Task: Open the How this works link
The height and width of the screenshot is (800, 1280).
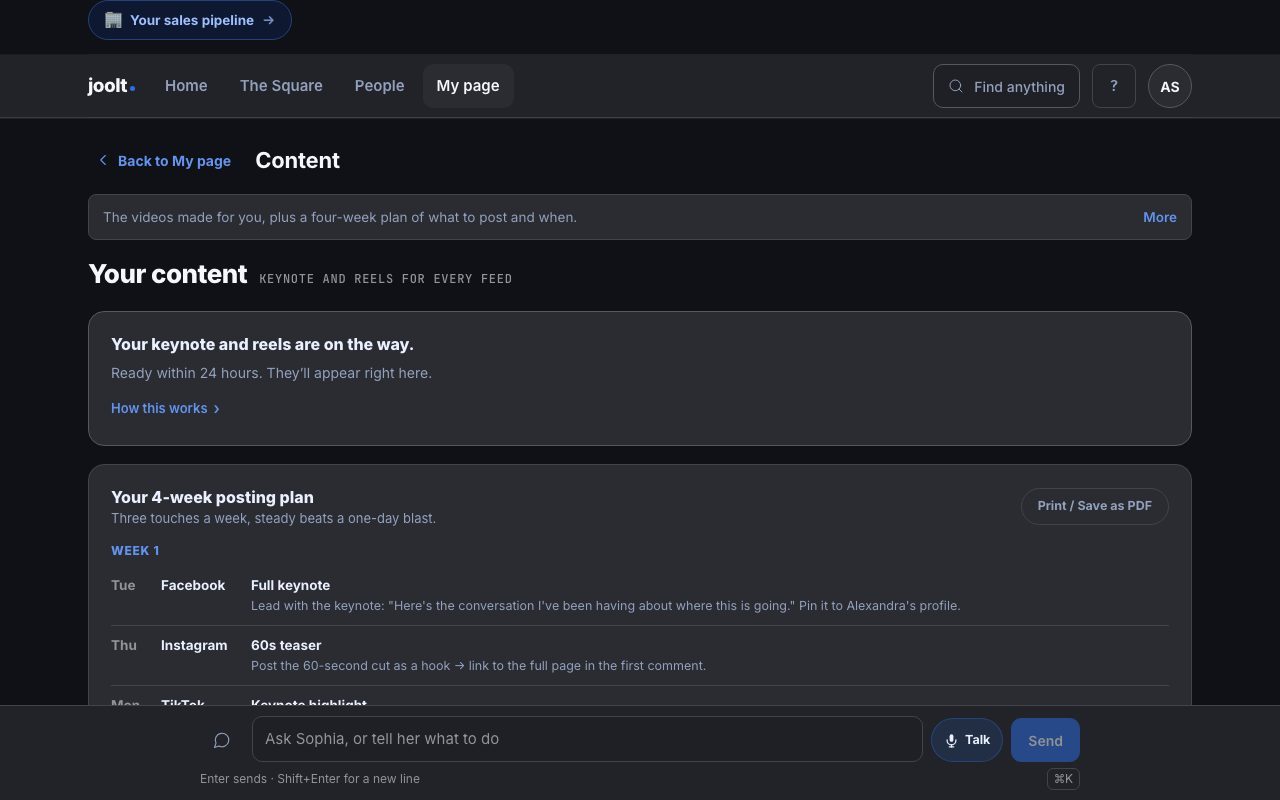Action: [x=165, y=408]
